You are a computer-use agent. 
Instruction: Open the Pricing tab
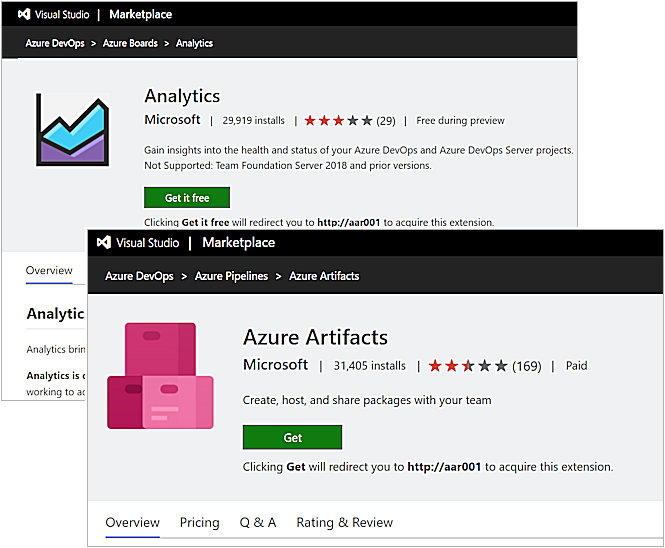[199, 523]
